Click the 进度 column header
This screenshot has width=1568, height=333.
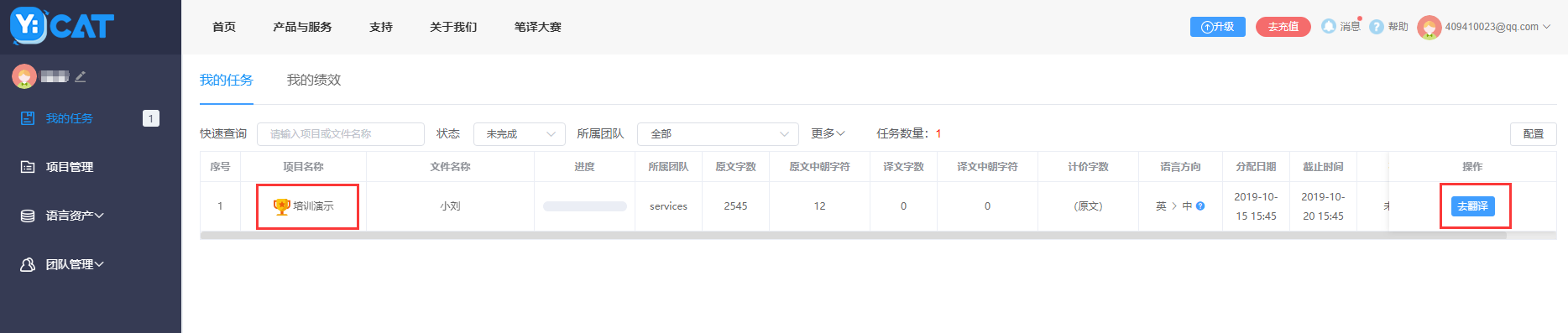585,167
